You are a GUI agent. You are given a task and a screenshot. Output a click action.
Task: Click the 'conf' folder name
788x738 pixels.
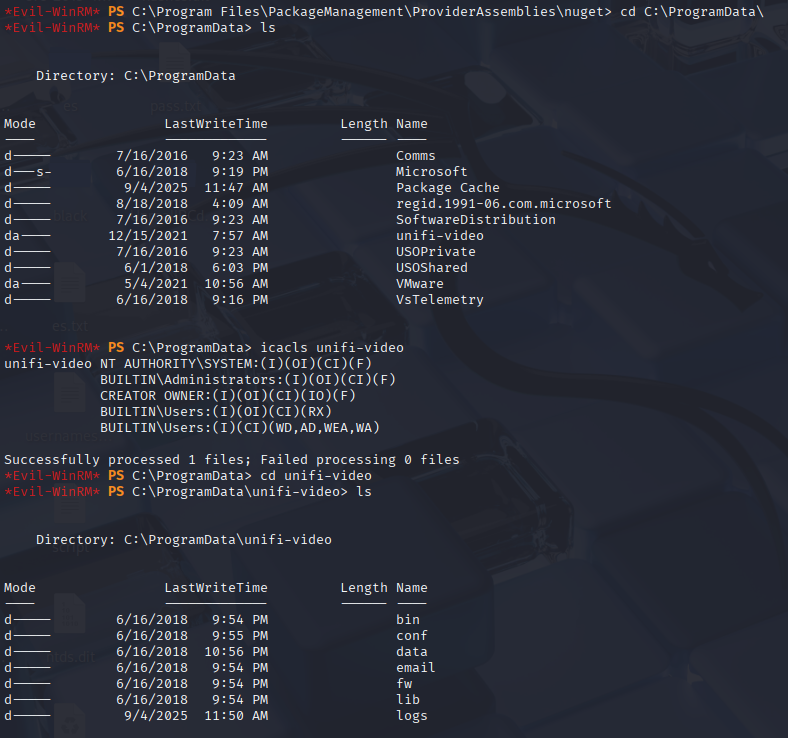[x=412, y=636]
